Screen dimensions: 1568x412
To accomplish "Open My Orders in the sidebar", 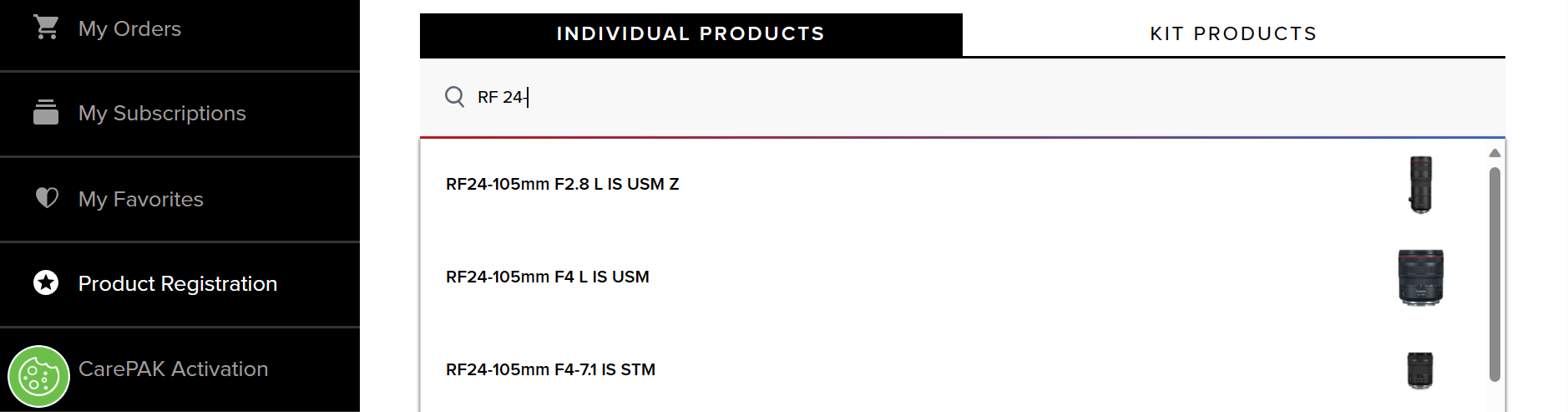I will coord(129,29).
